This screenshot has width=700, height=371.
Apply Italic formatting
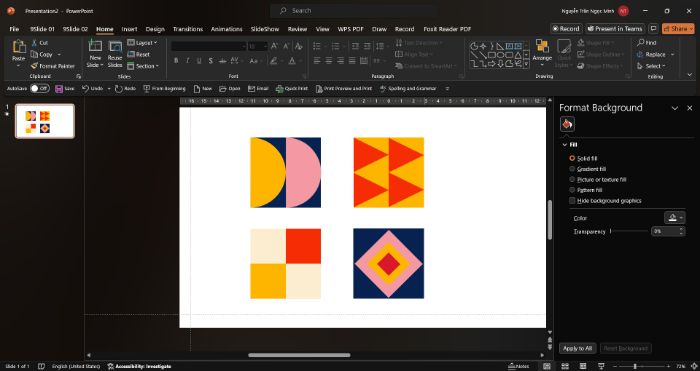[x=188, y=61]
